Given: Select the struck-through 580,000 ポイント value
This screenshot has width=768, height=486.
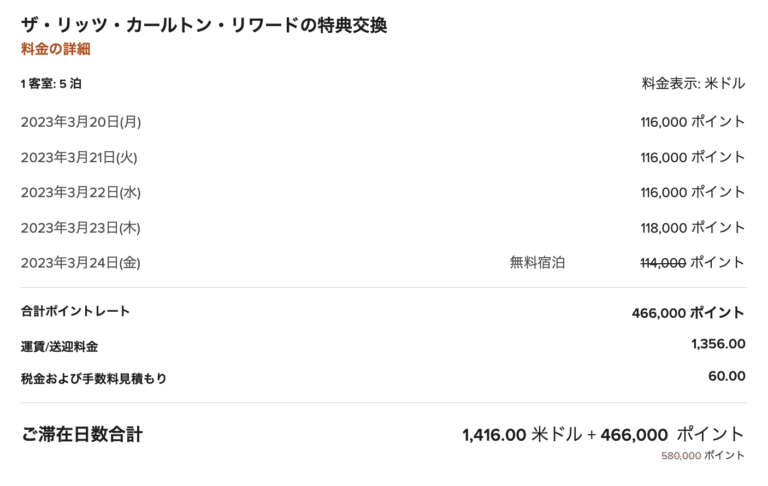Looking at the screenshot, I should (703, 456).
